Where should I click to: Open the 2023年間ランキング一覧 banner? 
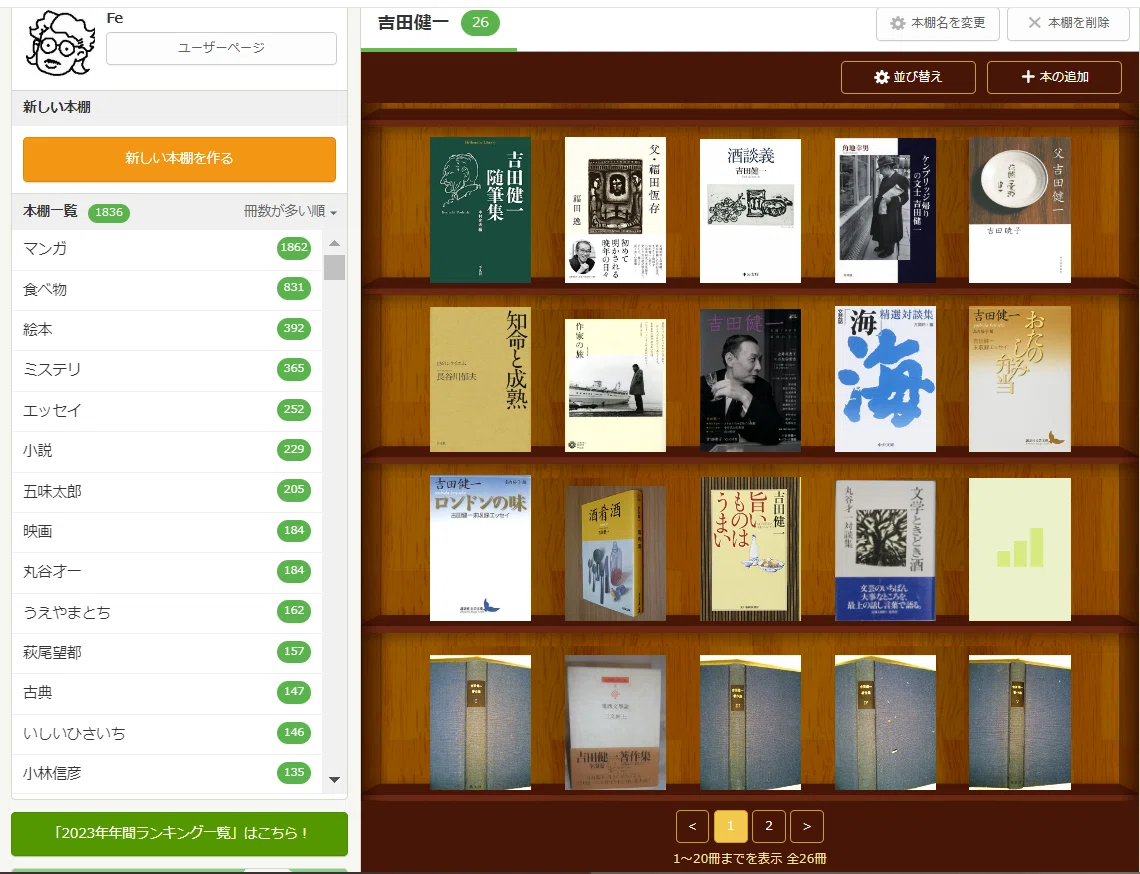click(x=180, y=833)
